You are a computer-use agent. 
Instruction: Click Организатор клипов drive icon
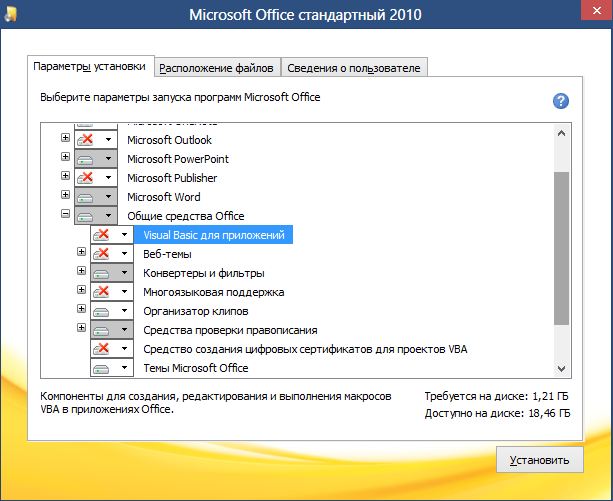pyautogui.click(x=101, y=311)
